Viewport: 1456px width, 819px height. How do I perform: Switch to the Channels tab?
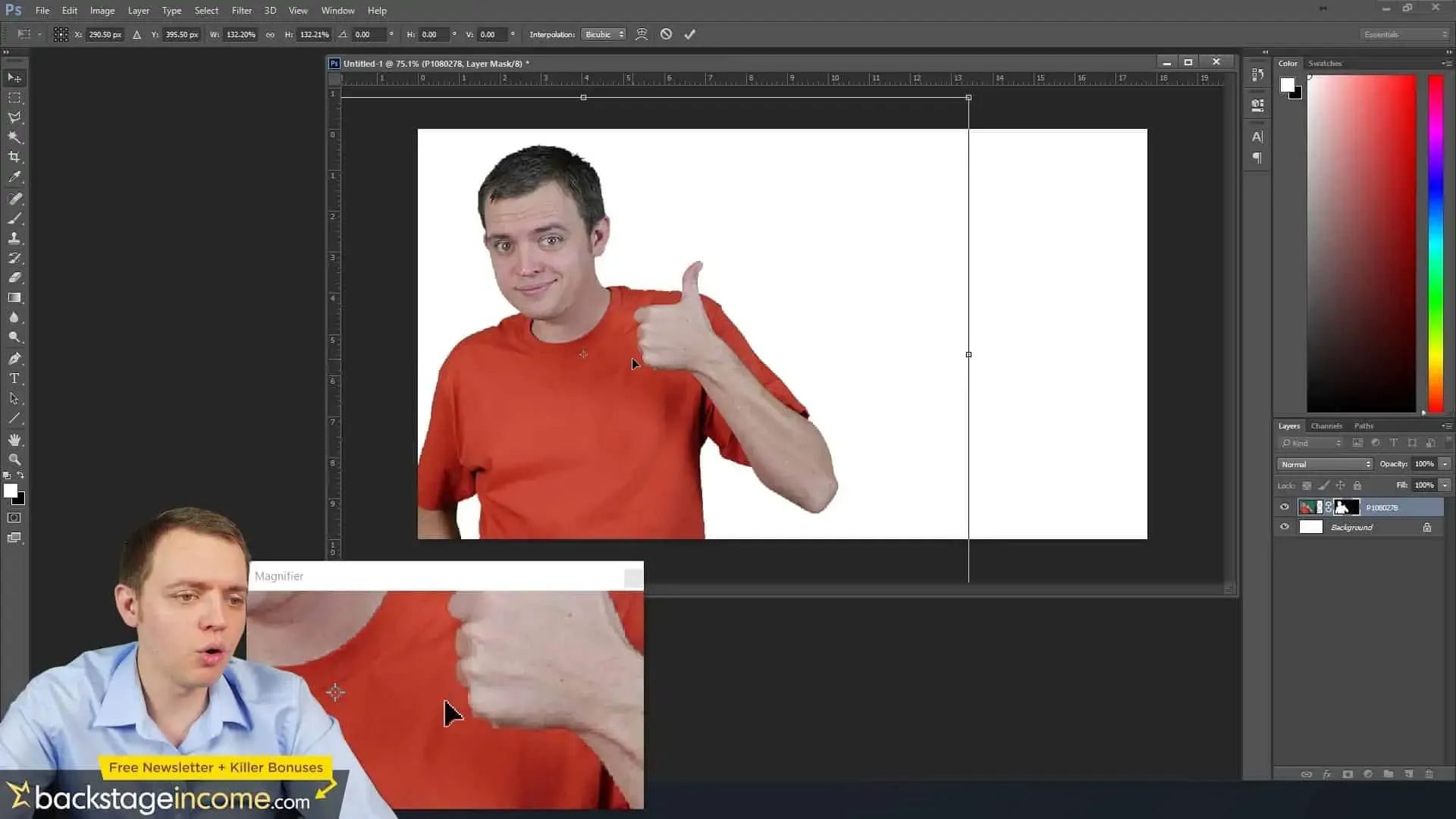[1326, 425]
